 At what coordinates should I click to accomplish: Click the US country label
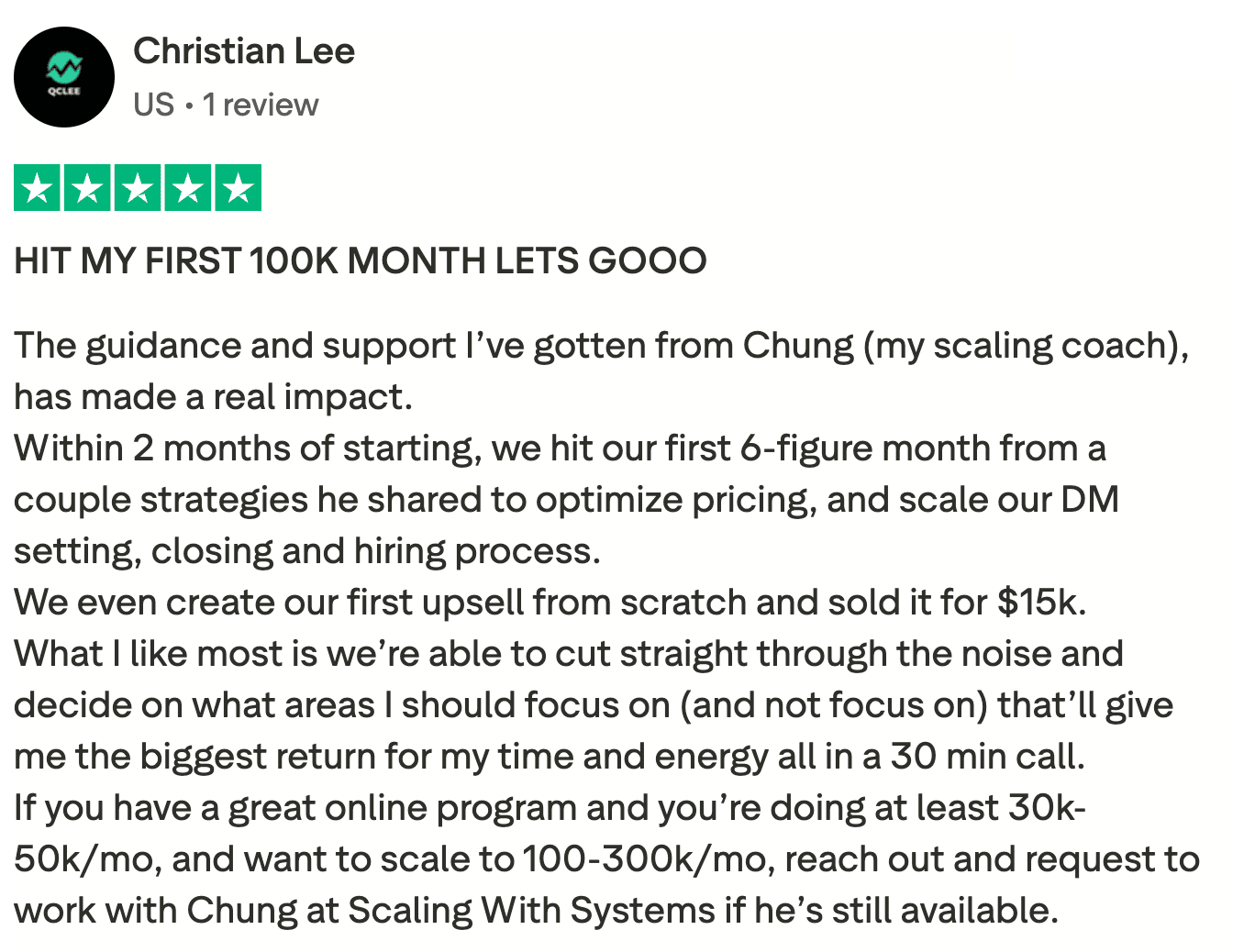tap(153, 105)
